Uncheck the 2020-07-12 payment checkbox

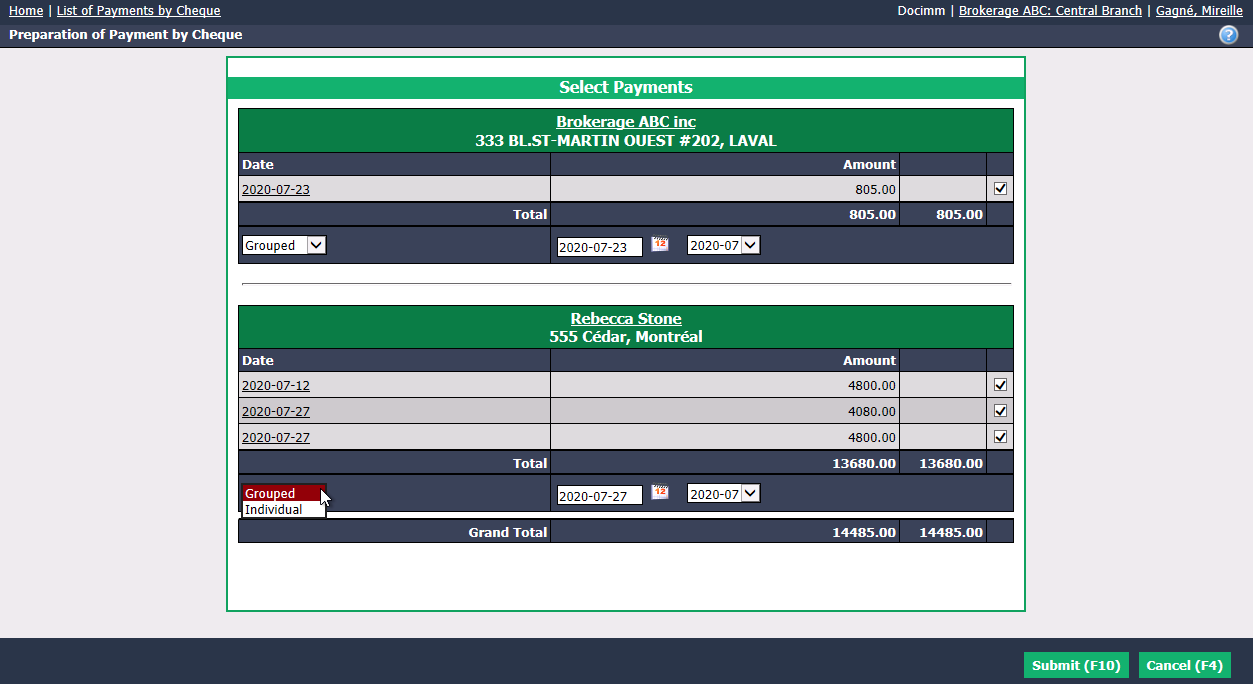point(1000,384)
